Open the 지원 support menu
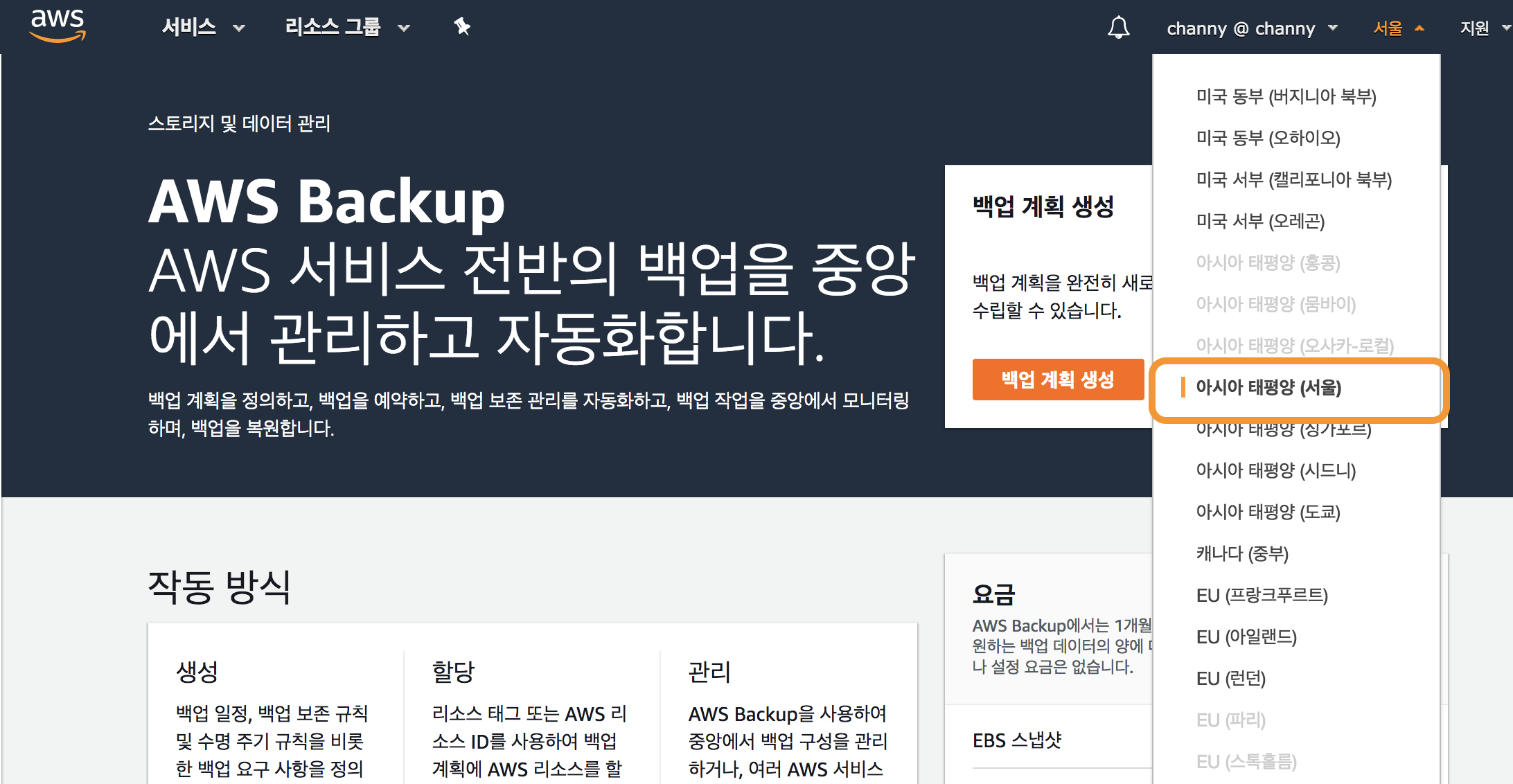 1483,28
